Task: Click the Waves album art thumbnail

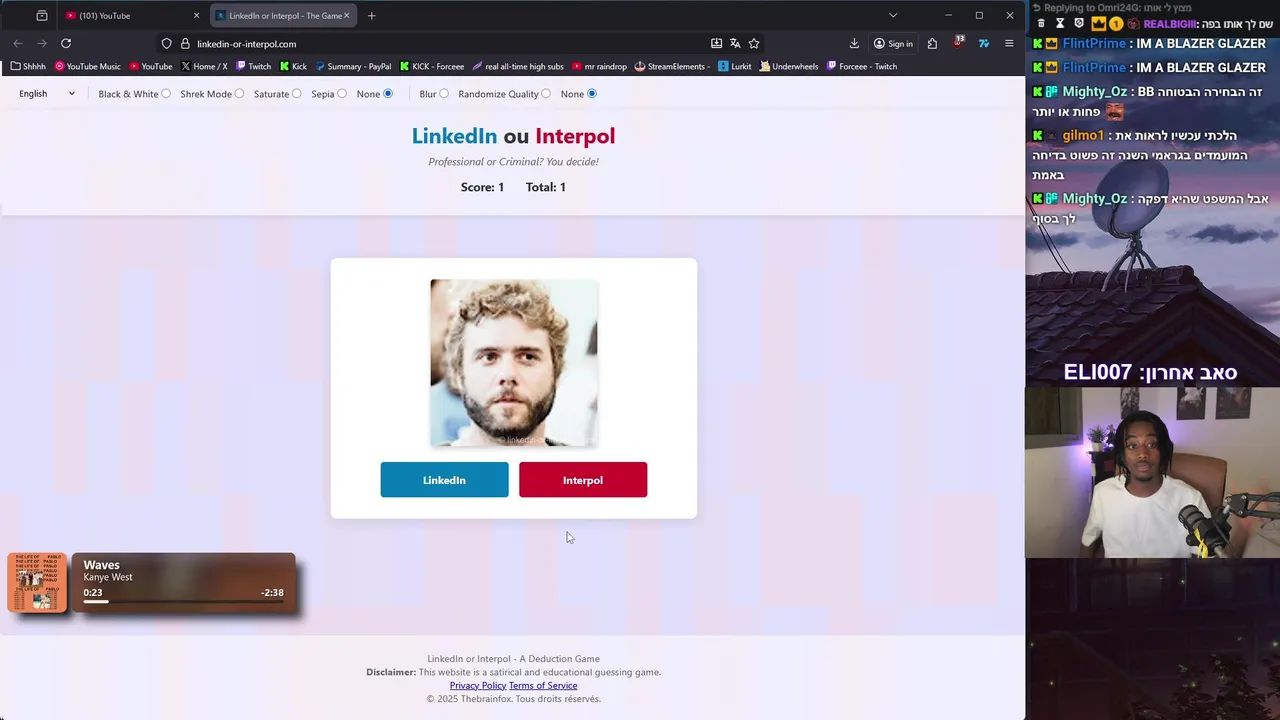Action: 37,582
